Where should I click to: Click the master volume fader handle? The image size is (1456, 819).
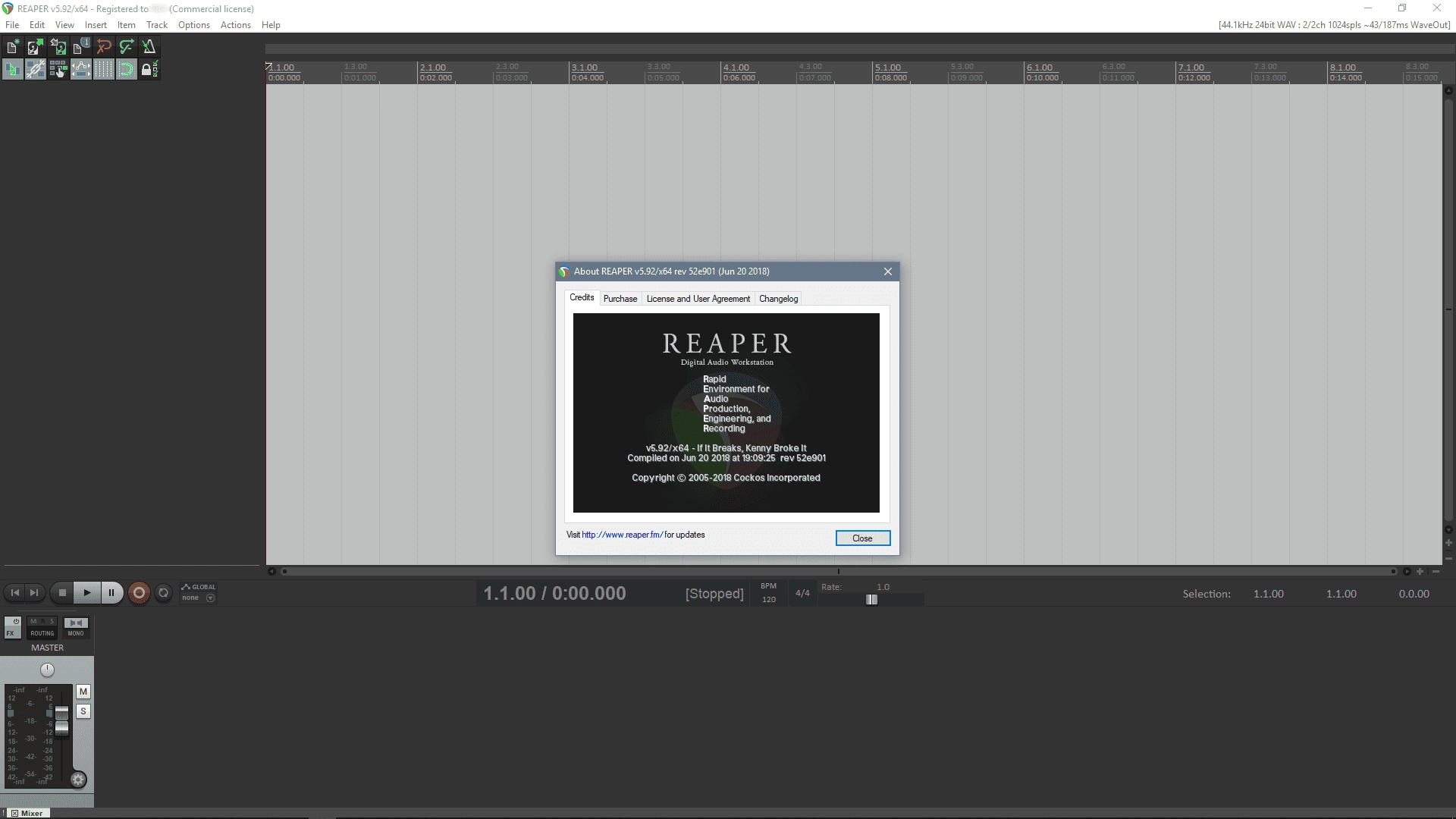click(62, 719)
